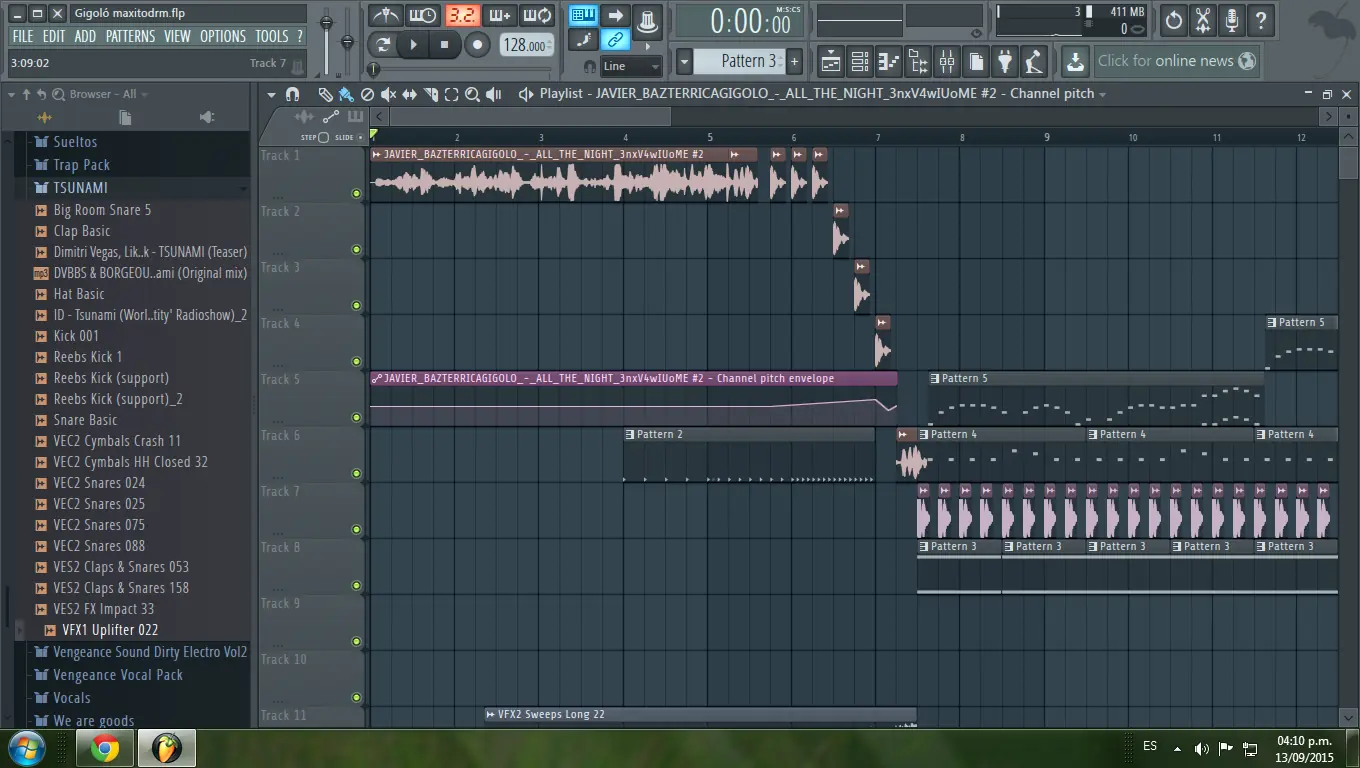Open the Mixer from the toolbar
Screen dimensions: 1360x768
[x=944, y=61]
